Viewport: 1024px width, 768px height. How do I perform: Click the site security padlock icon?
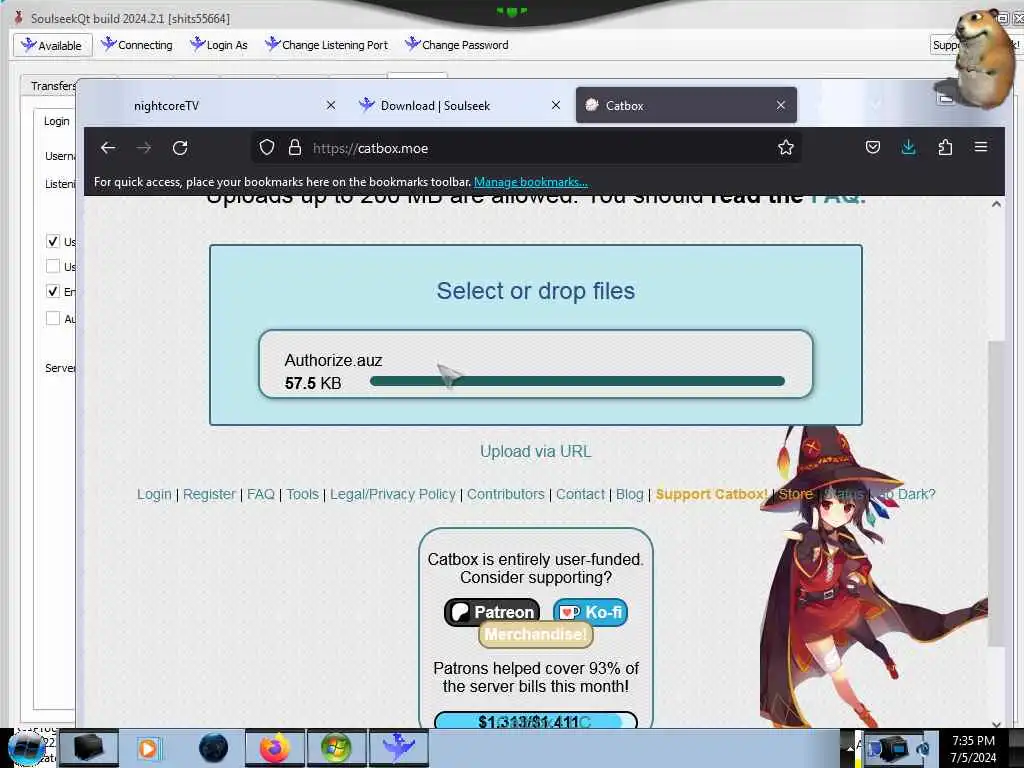tap(295, 148)
